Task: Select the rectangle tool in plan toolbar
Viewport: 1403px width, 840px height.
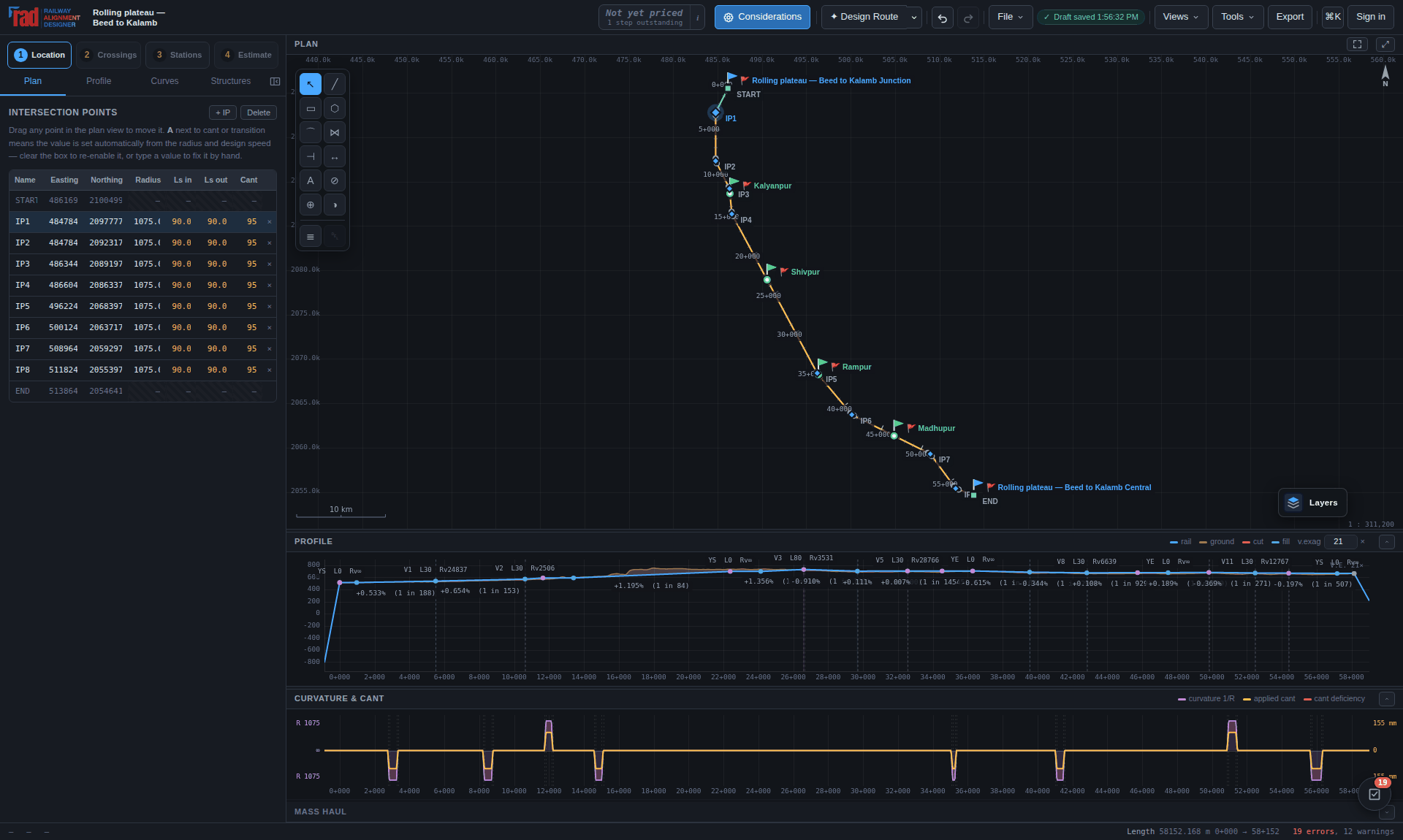Action: [311, 108]
